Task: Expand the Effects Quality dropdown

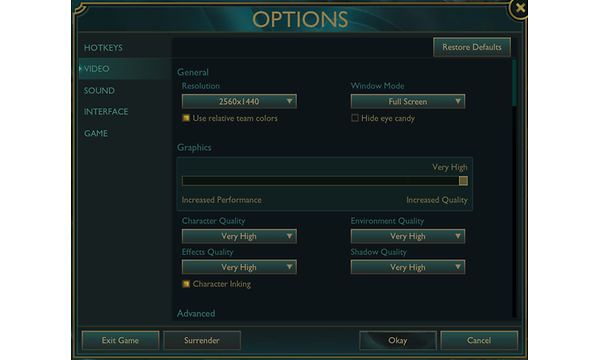Action: click(239, 267)
